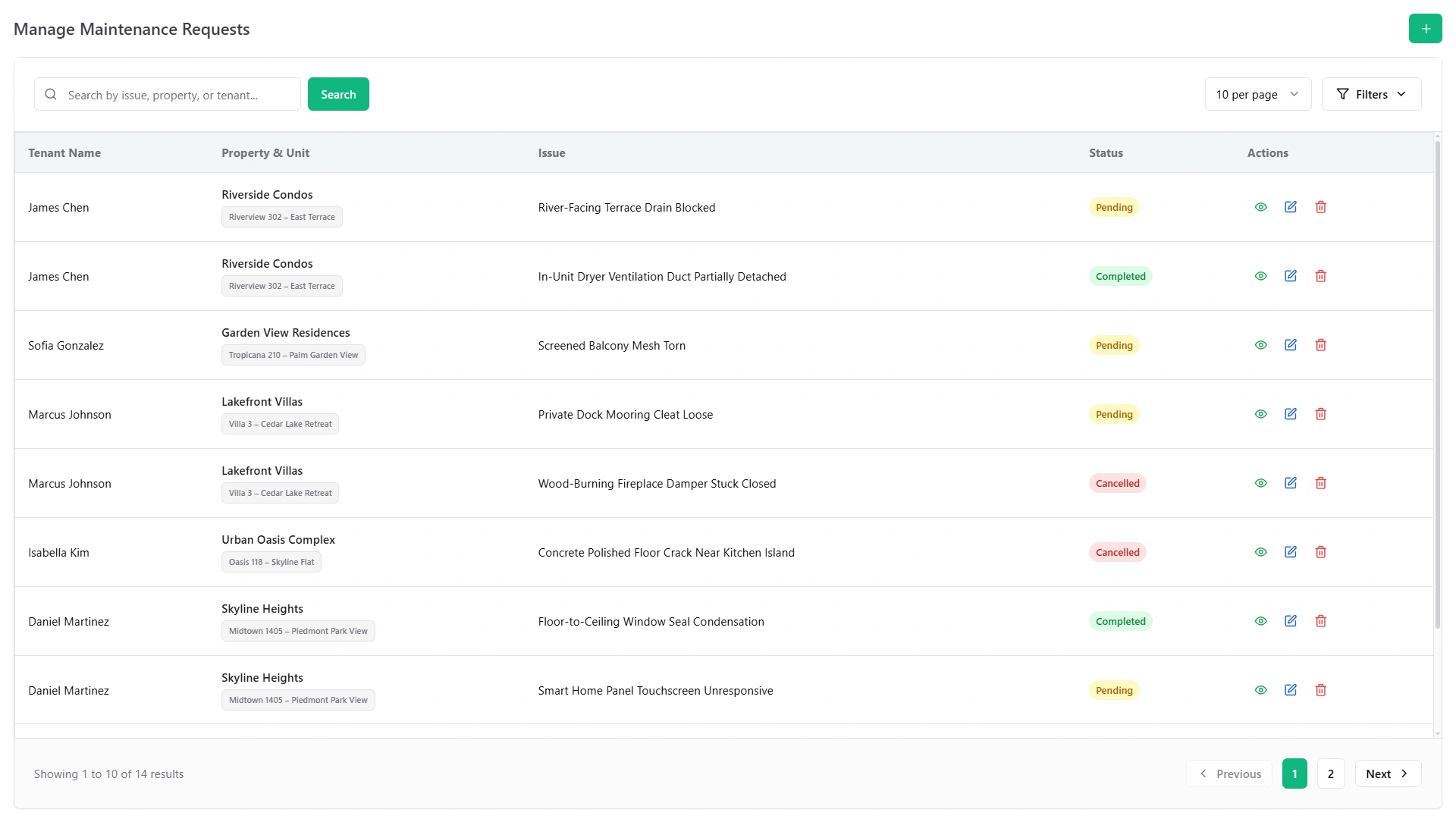
Task: Click the Search button
Action: [x=338, y=94]
